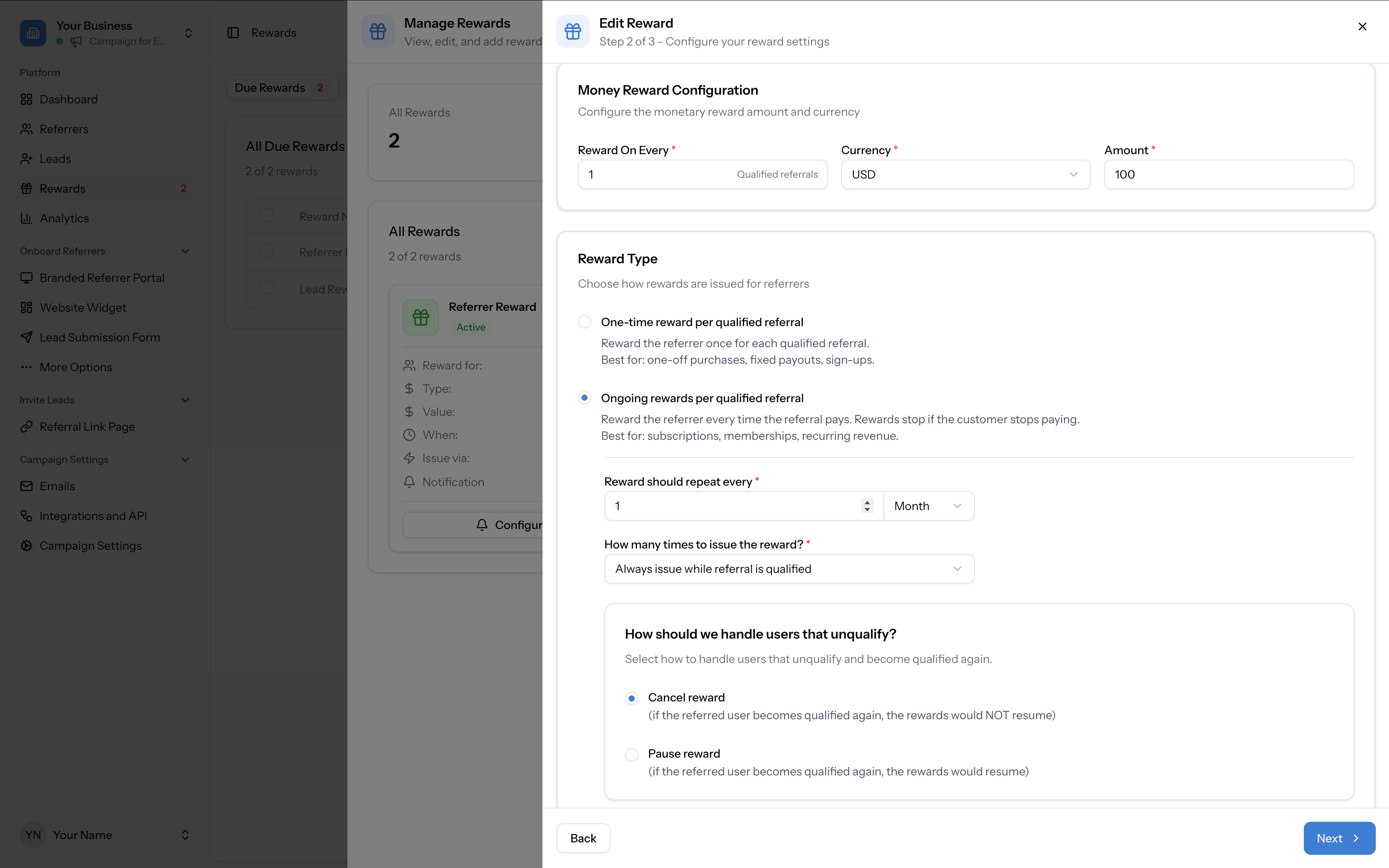The image size is (1389, 868).
Task: Click the Amount input field
Action: point(1229,174)
